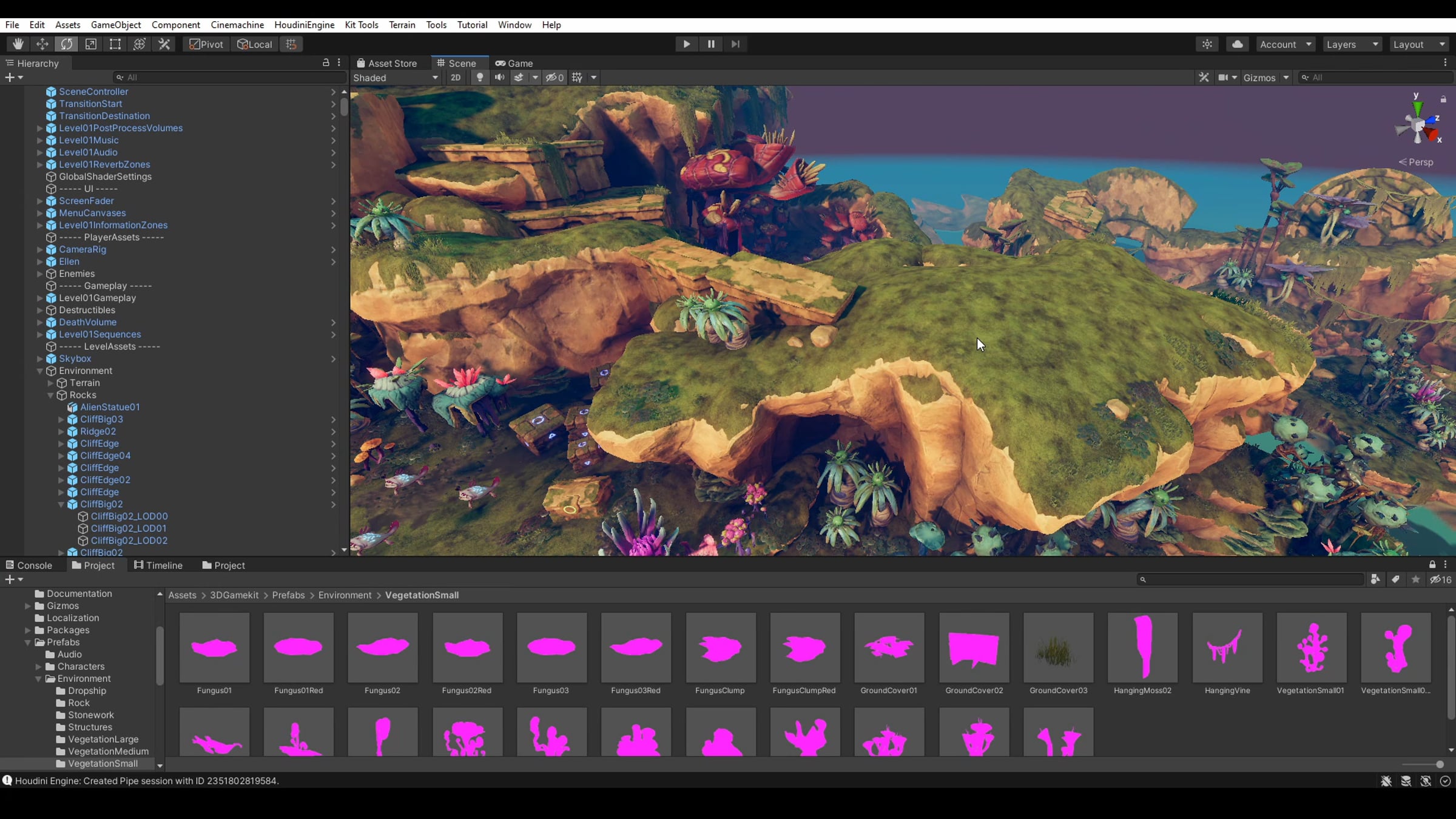Toggle scene audio

[500, 78]
